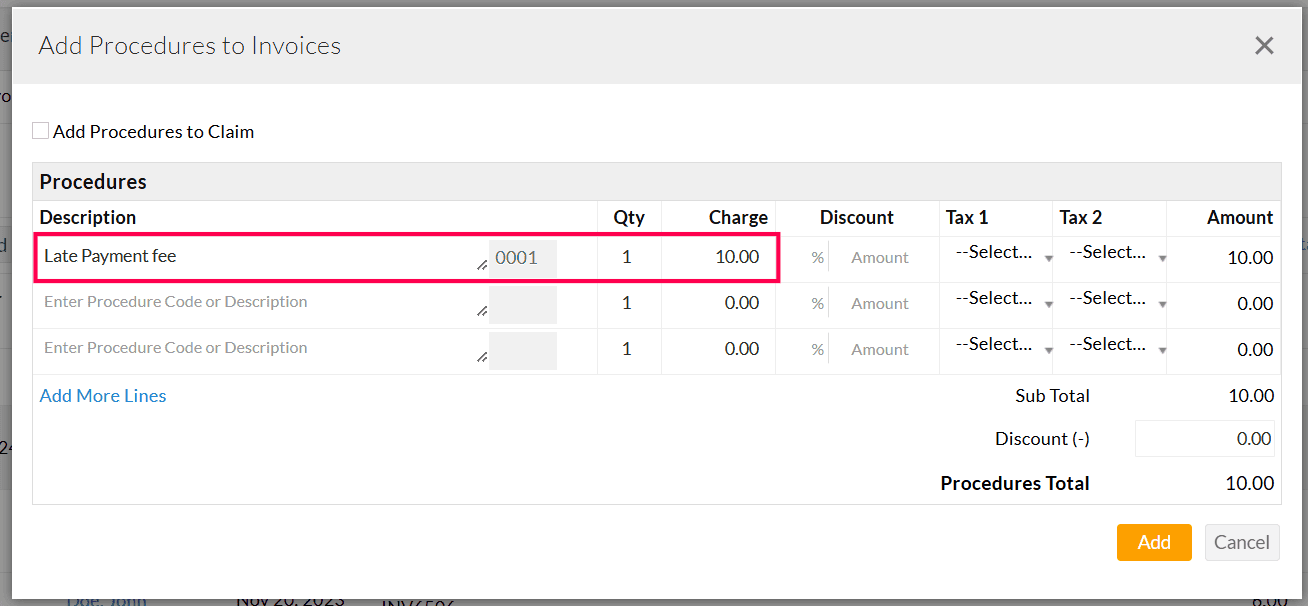Click the Late Payment fee description field
Image resolution: width=1308 pixels, height=606 pixels.
click(x=250, y=256)
